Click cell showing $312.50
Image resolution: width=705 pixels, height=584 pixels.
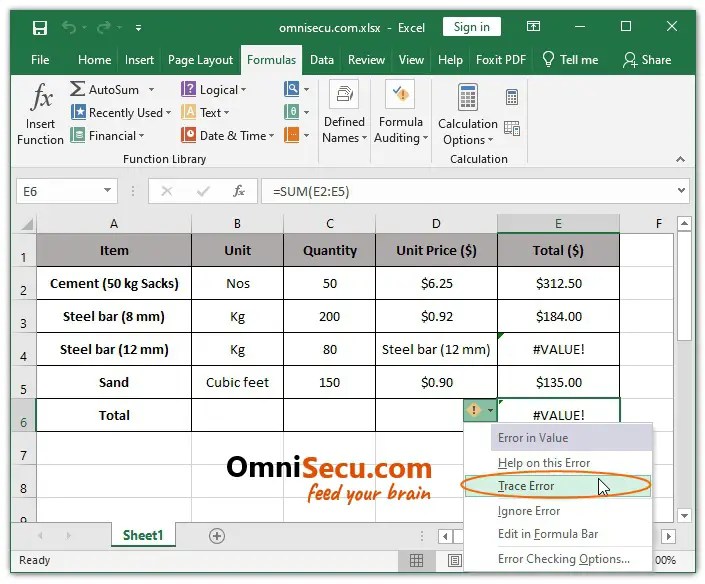click(x=558, y=283)
